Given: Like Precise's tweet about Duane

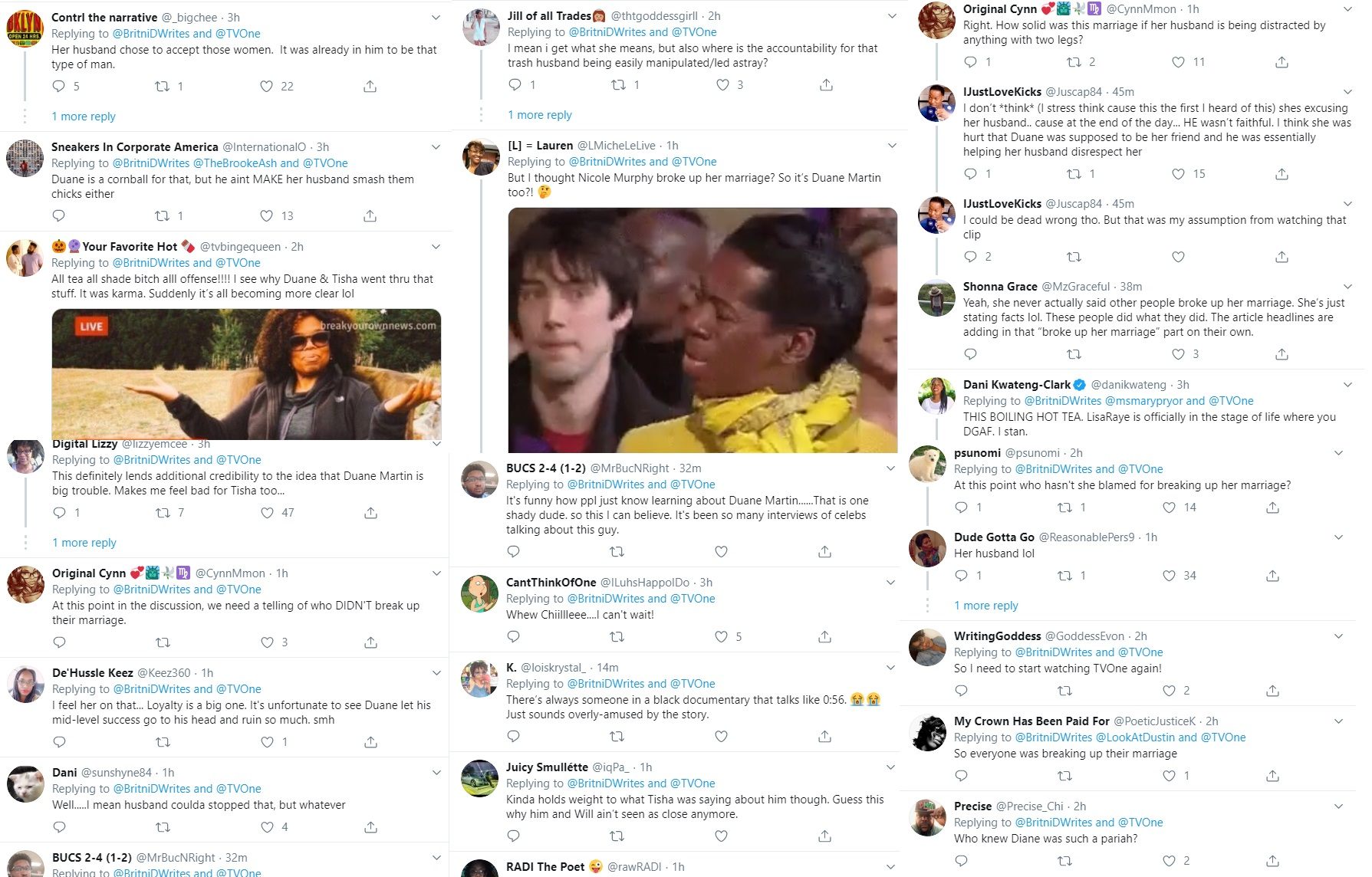Looking at the screenshot, I should (1169, 861).
